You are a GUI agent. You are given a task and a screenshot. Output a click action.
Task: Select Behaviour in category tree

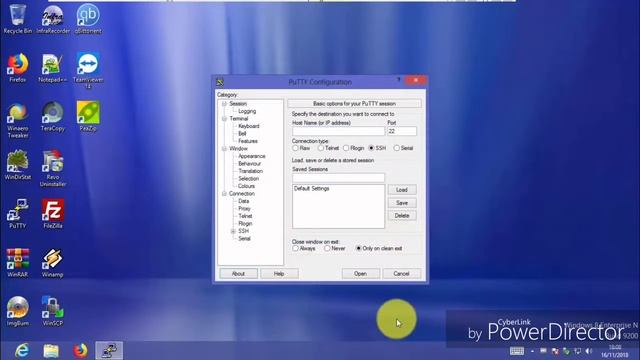click(249, 164)
